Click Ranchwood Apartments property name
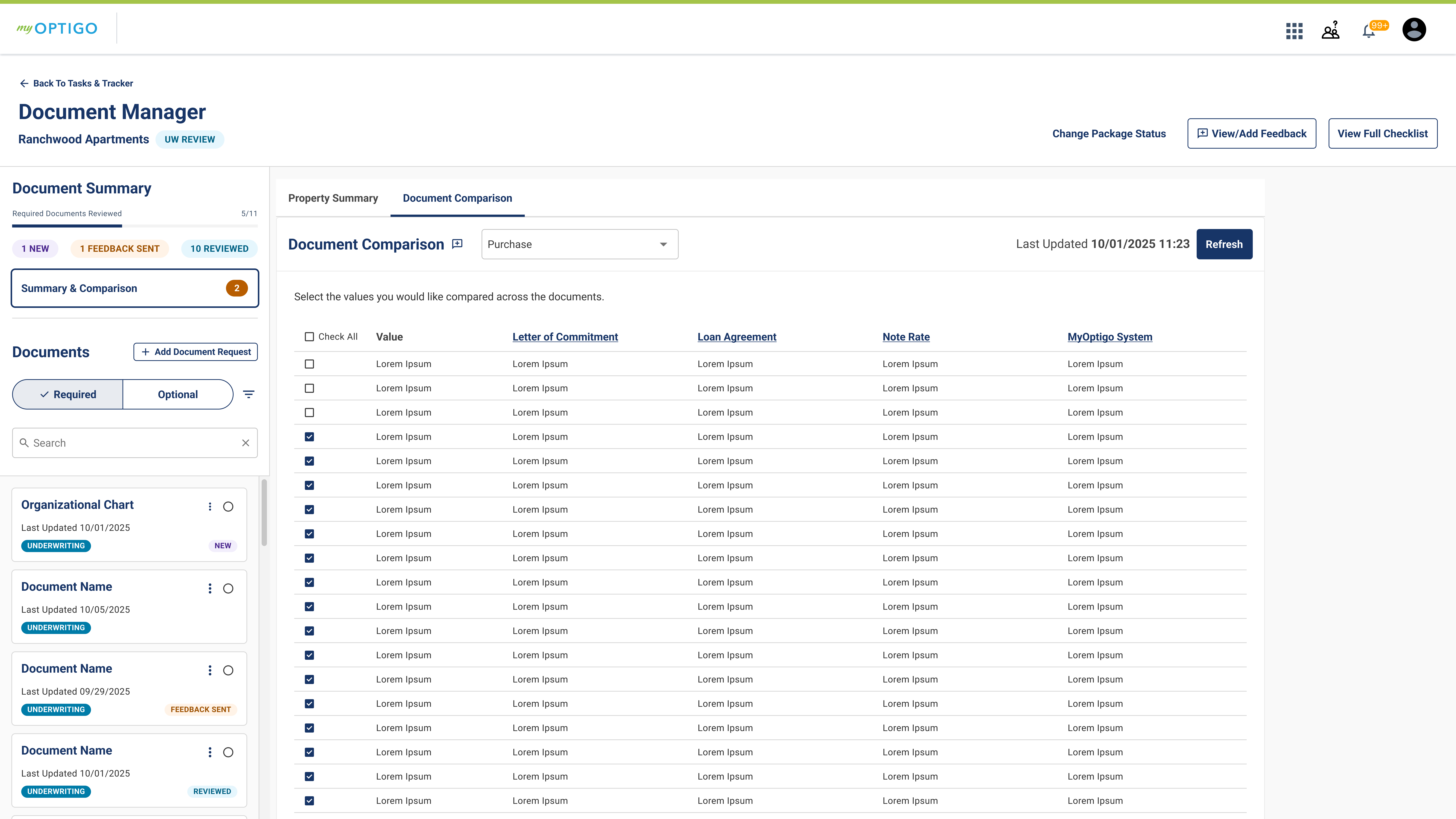This screenshot has width=1456, height=819. click(84, 140)
